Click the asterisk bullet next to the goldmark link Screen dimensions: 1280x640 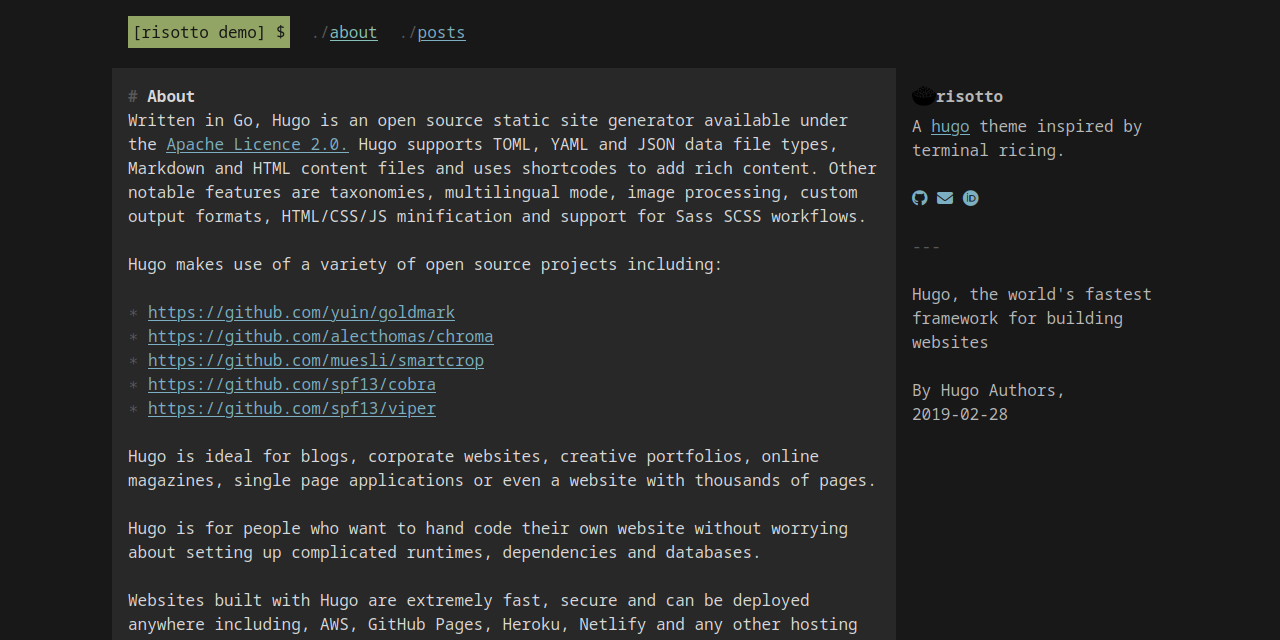(x=132, y=312)
